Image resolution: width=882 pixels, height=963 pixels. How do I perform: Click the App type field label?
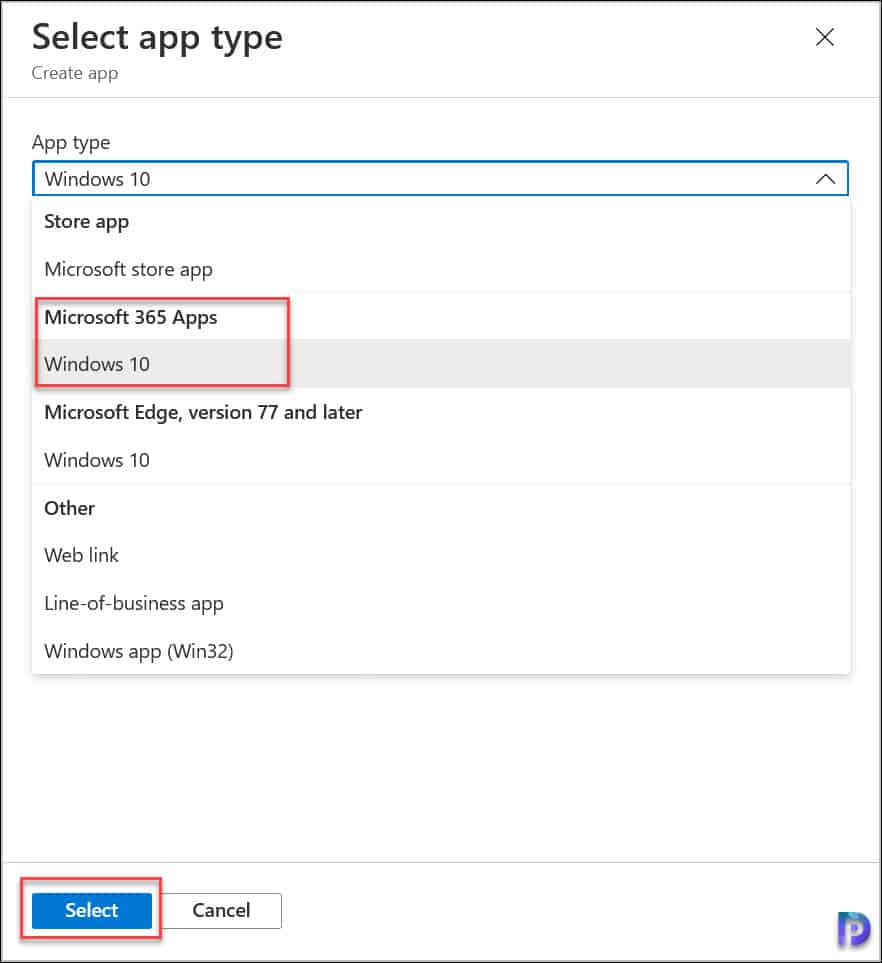click(x=71, y=142)
